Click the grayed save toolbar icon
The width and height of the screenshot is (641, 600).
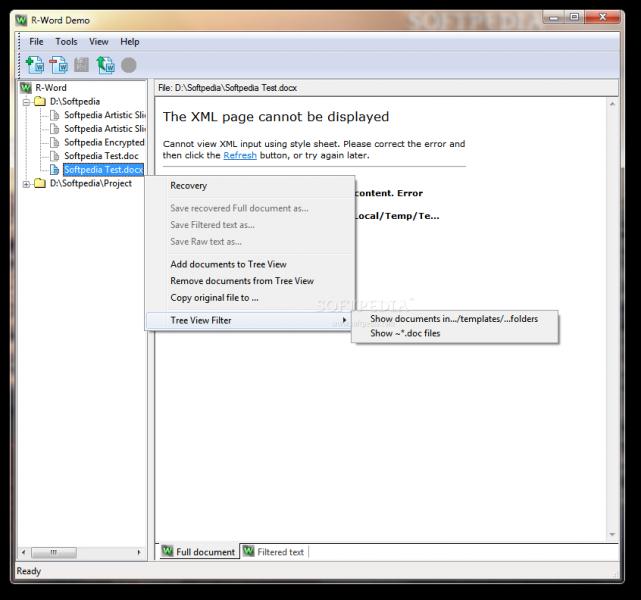pyautogui.click(x=81, y=65)
